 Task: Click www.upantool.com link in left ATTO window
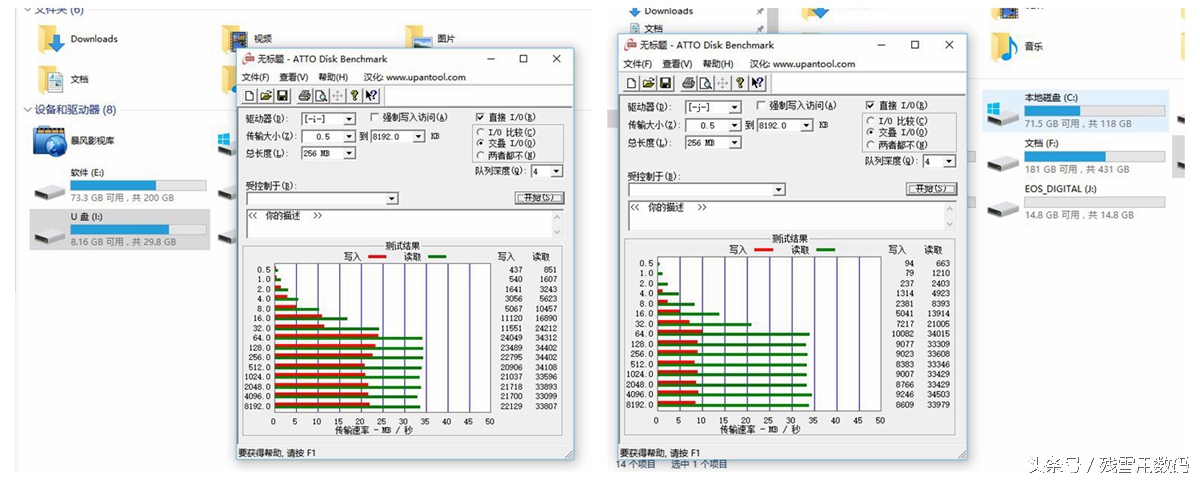427,77
